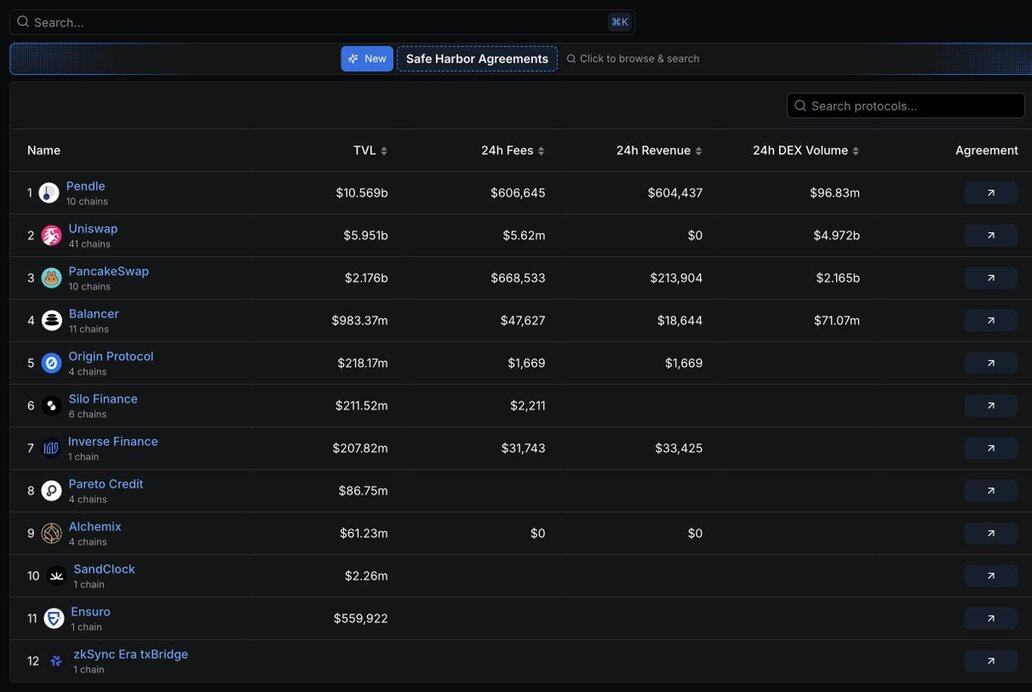
Task: Open Ensuro agreement arrow icon
Action: click(991, 618)
